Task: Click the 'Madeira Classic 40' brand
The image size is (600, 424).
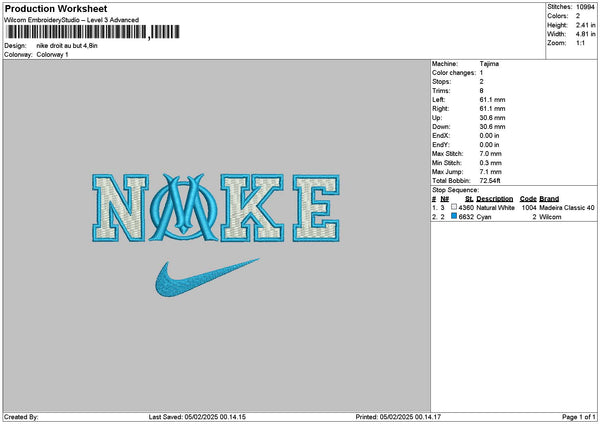Action: (x=567, y=207)
